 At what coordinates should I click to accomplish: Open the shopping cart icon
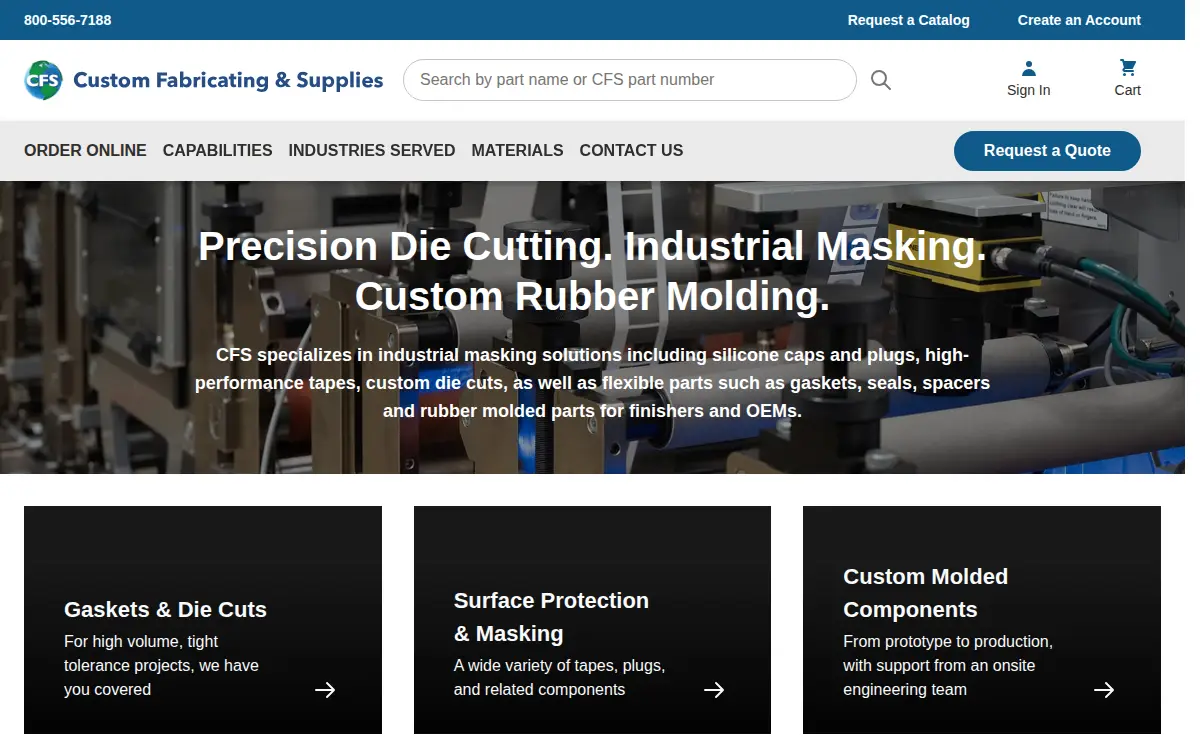pos(1128,68)
